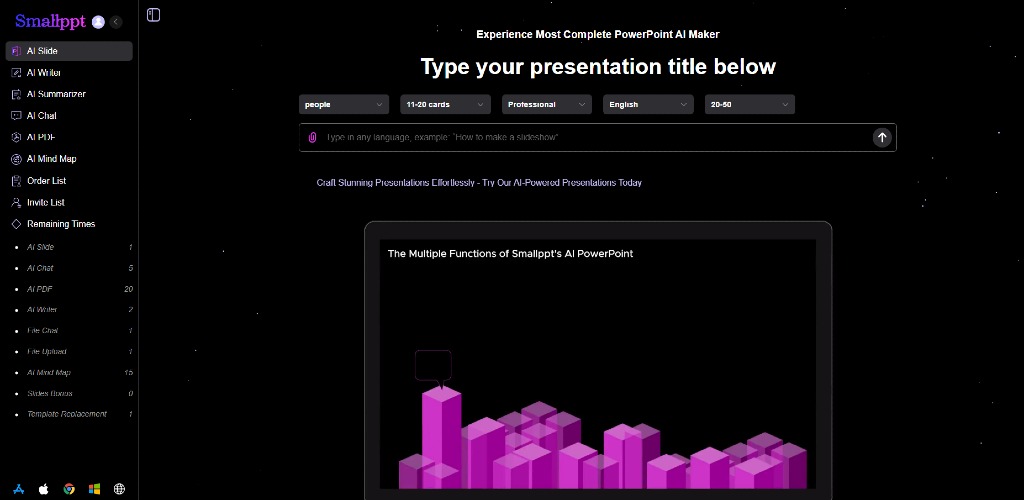Click the AI Chat bubble icon

pyautogui.click(x=16, y=116)
